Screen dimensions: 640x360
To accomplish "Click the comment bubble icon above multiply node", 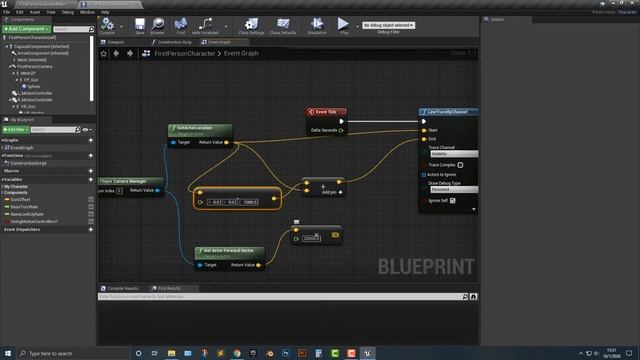I will [x=297, y=222].
